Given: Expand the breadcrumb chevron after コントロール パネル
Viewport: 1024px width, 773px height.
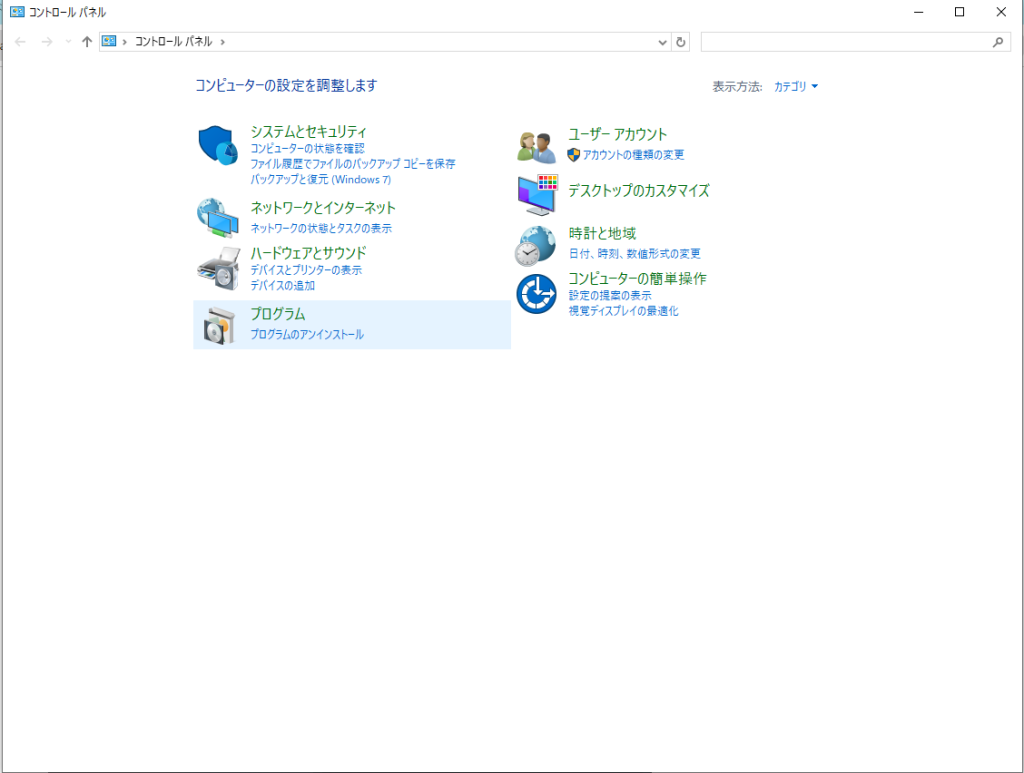Looking at the screenshot, I should [x=223, y=42].
